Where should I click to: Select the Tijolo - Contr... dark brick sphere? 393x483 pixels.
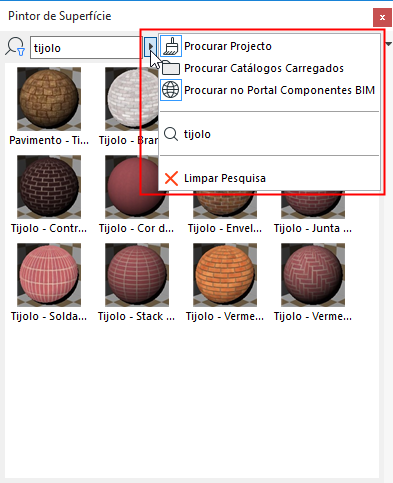(49, 187)
